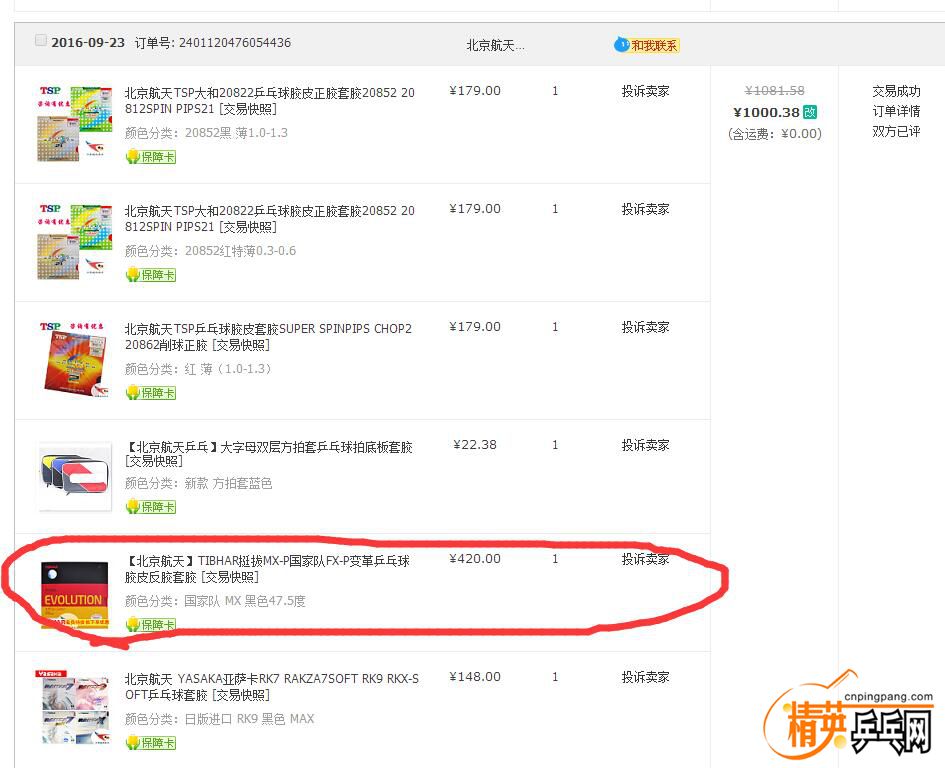Click price ¥22.38 of racket case
Viewport: 945px width, 768px height.
475,445
